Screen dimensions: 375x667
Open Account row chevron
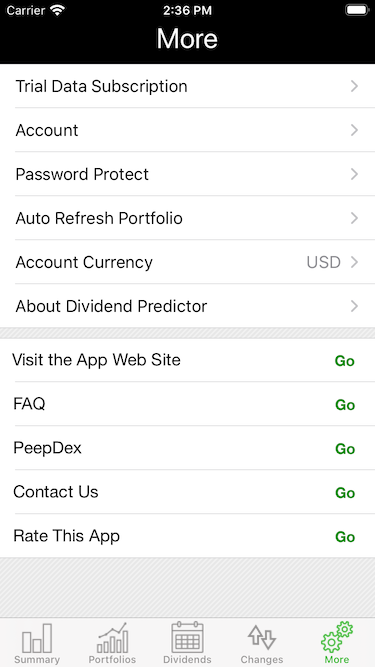point(354,130)
